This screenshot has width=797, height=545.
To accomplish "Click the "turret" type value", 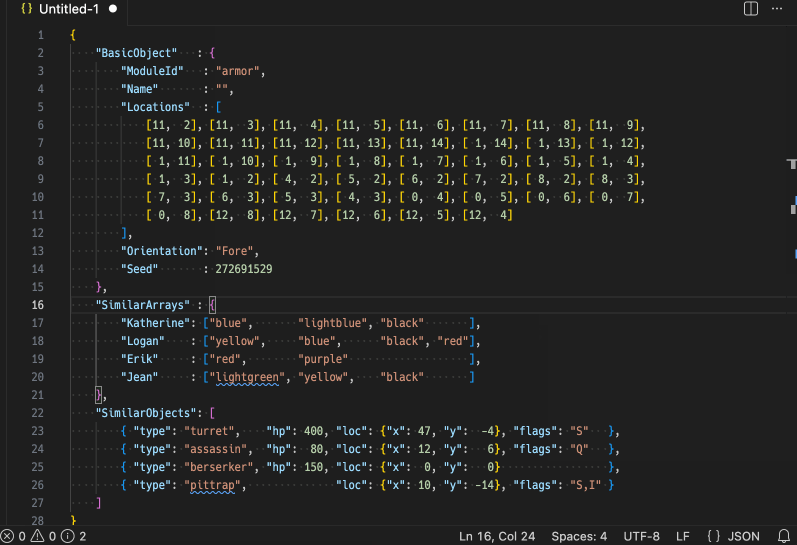I will pos(209,431).
